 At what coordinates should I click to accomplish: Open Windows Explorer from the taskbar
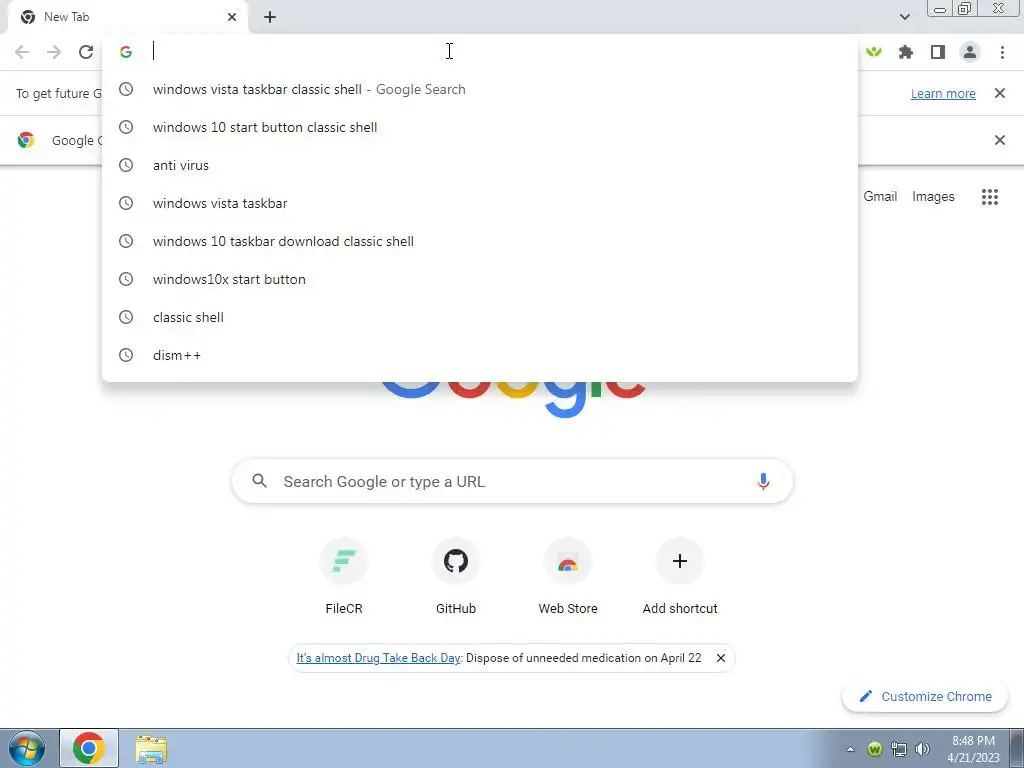tap(151, 749)
